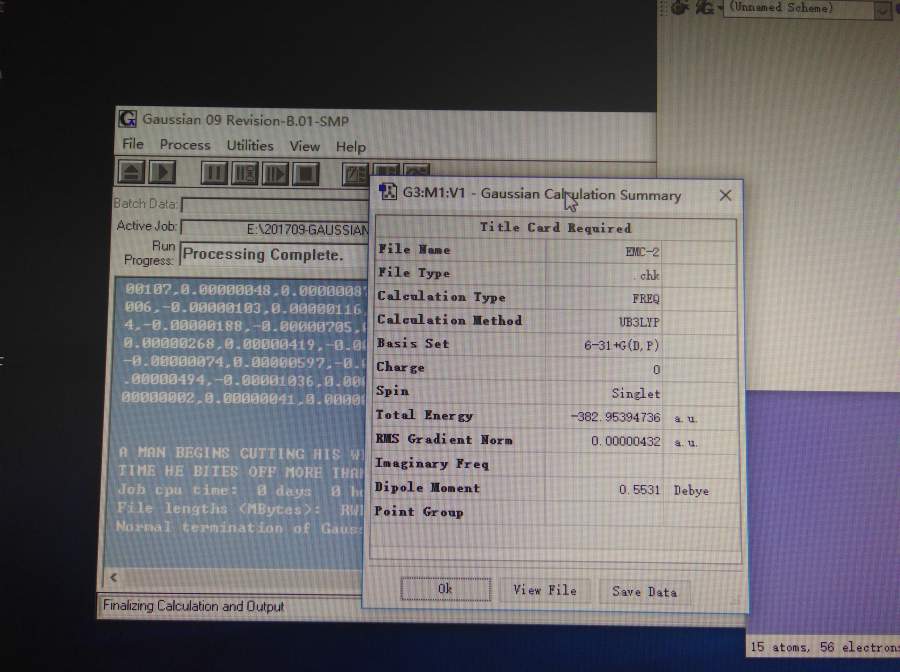Click the File Name value 'EMC-2'

pyautogui.click(x=642, y=252)
